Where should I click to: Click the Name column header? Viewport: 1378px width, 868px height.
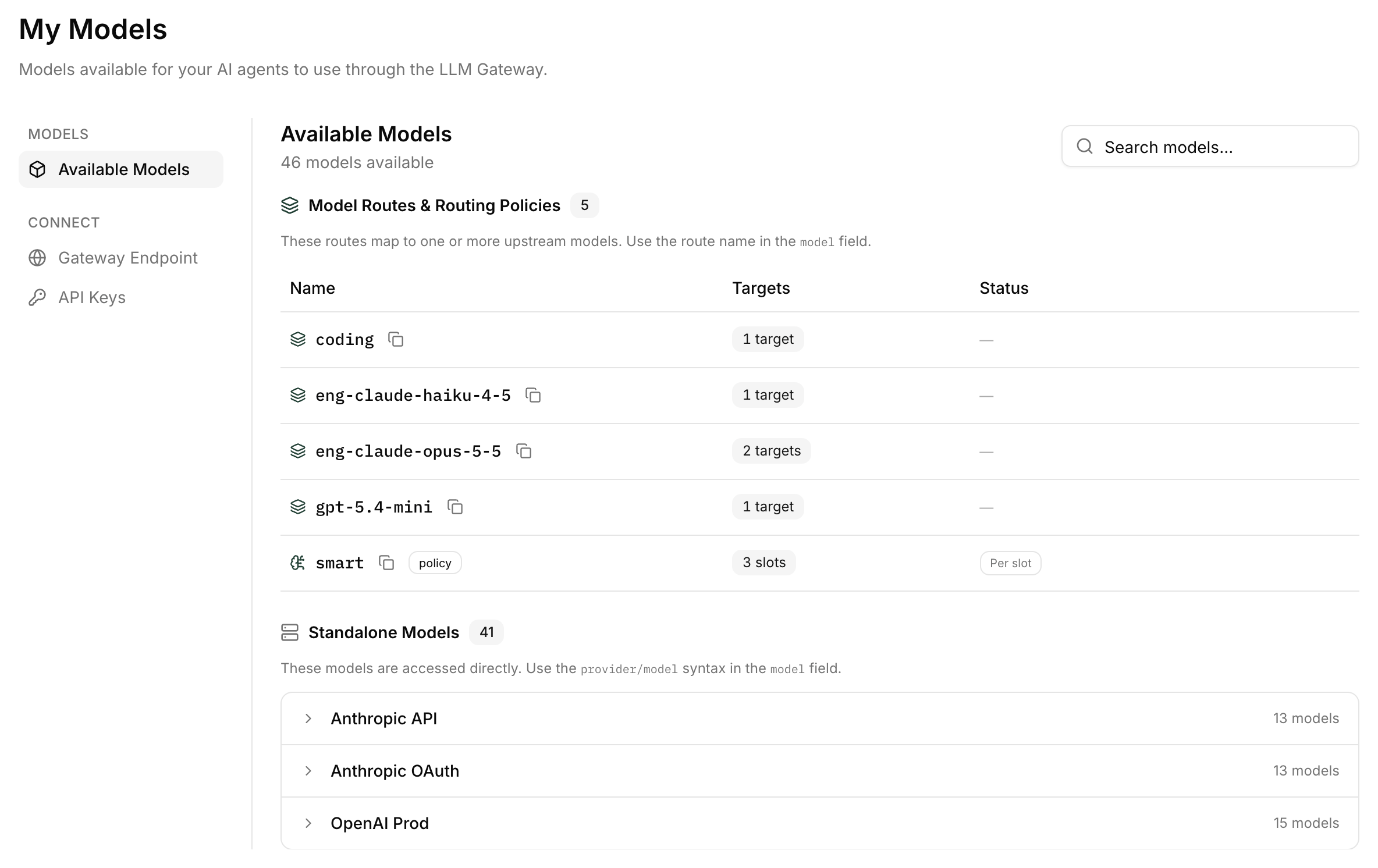[312, 288]
